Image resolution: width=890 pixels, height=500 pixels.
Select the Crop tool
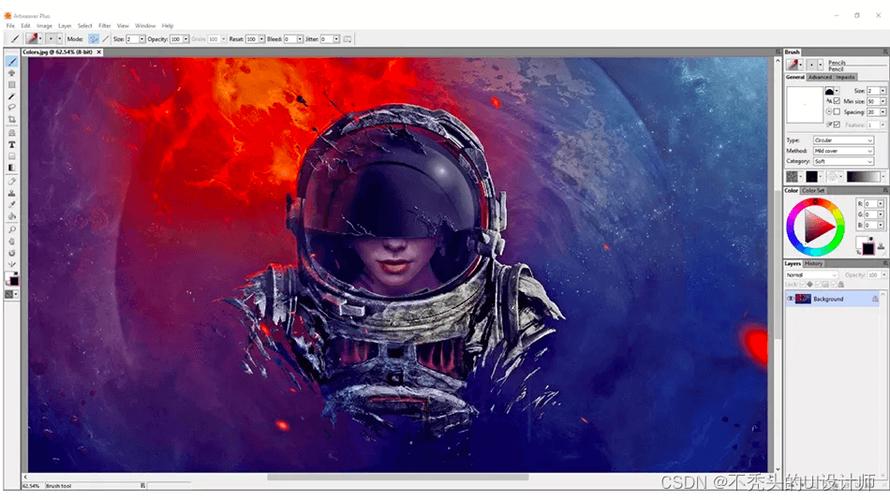pyautogui.click(x=11, y=120)
